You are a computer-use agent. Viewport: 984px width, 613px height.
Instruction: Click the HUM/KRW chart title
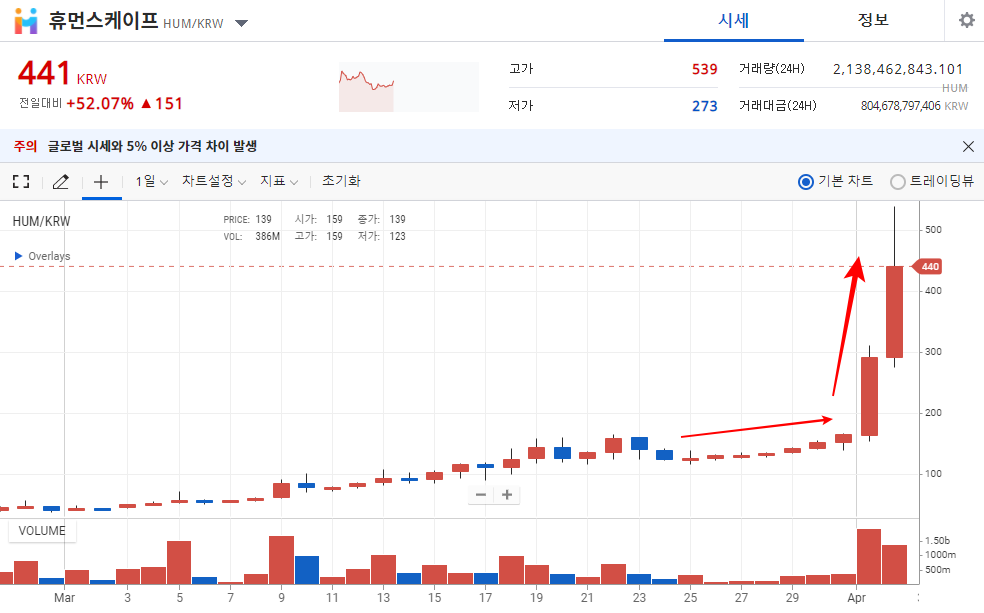point(41,221)
